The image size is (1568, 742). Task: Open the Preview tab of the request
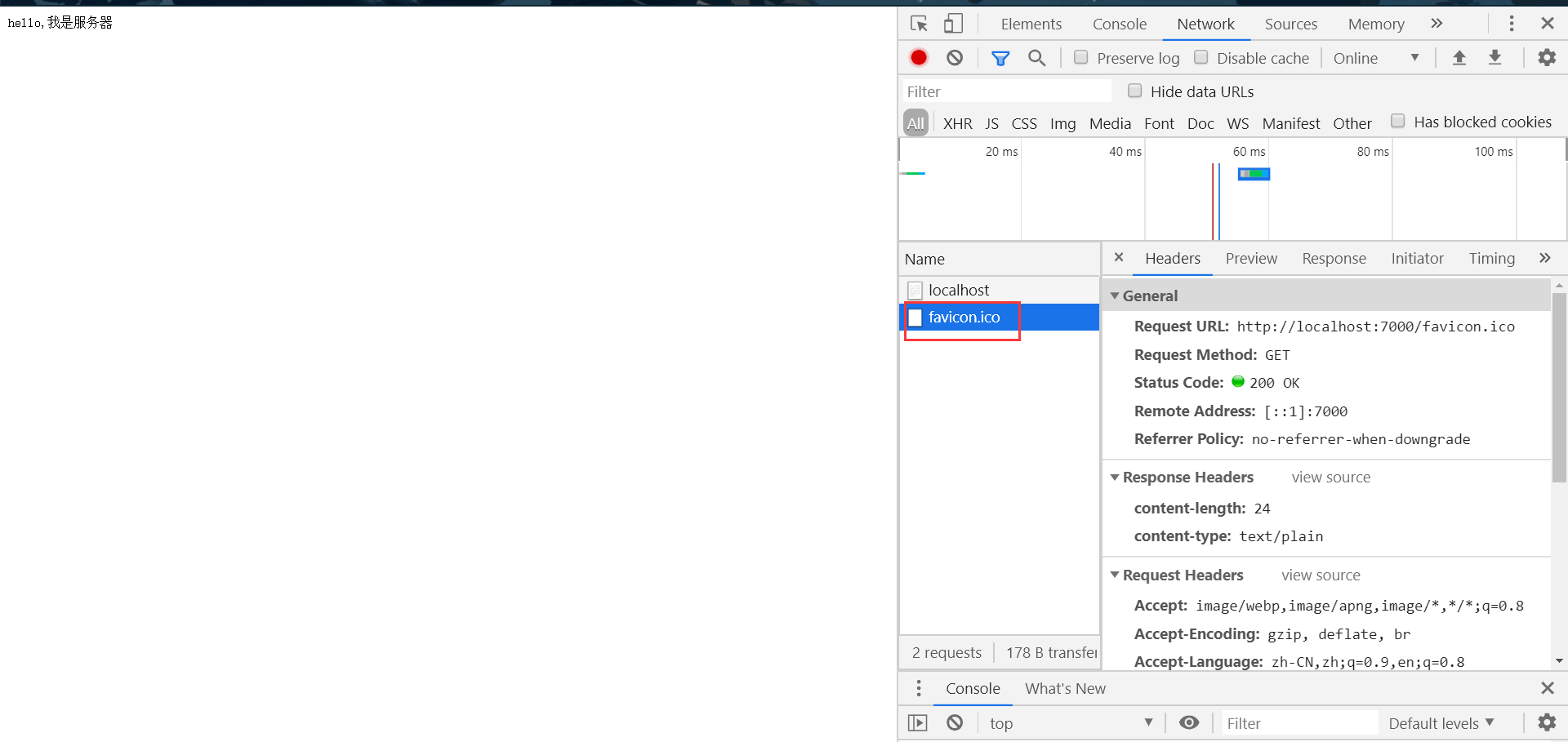point(1251,258)
